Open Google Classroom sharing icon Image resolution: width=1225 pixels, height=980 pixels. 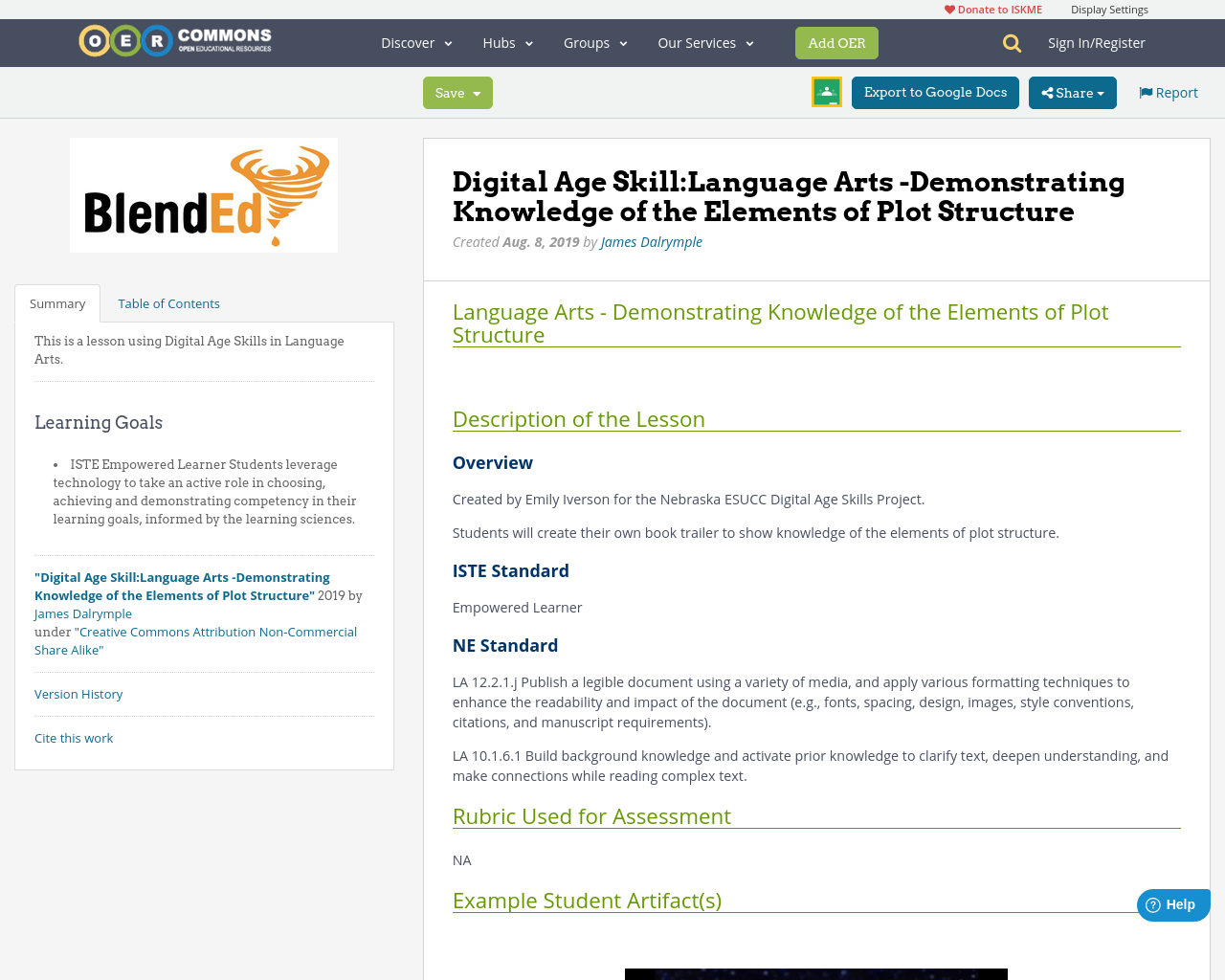825,91
